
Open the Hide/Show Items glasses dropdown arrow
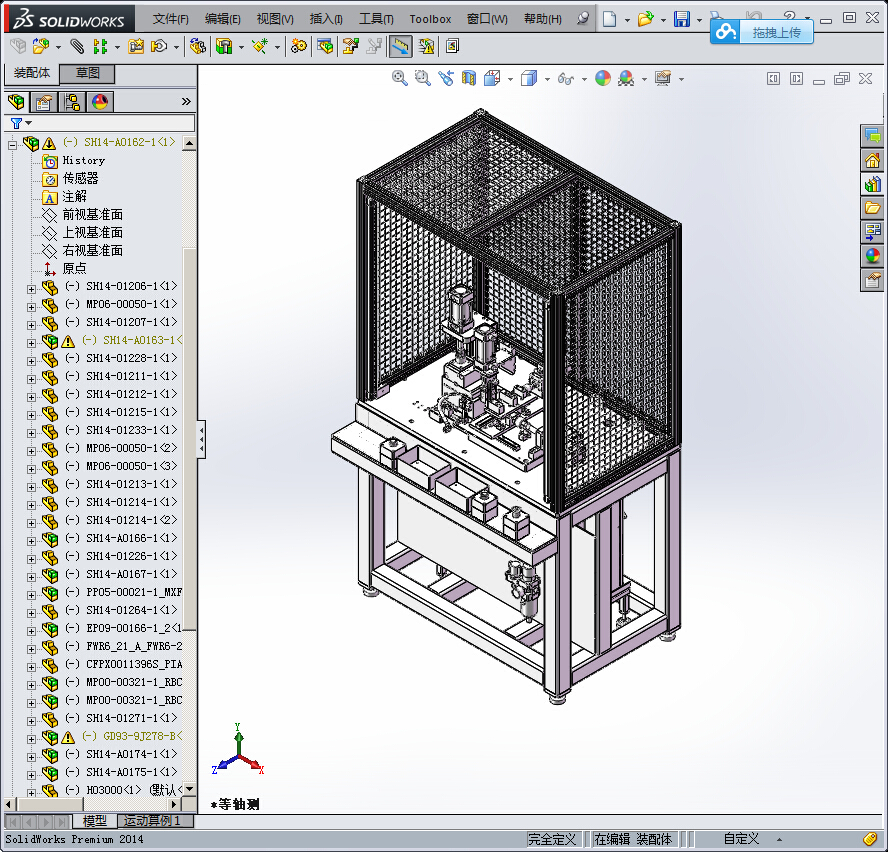(584, 79)
